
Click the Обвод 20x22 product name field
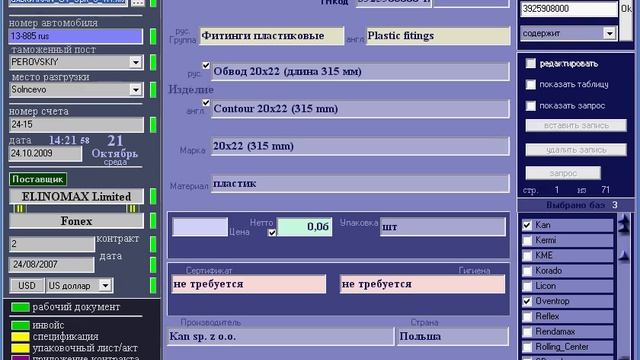(x=360, y=71)
